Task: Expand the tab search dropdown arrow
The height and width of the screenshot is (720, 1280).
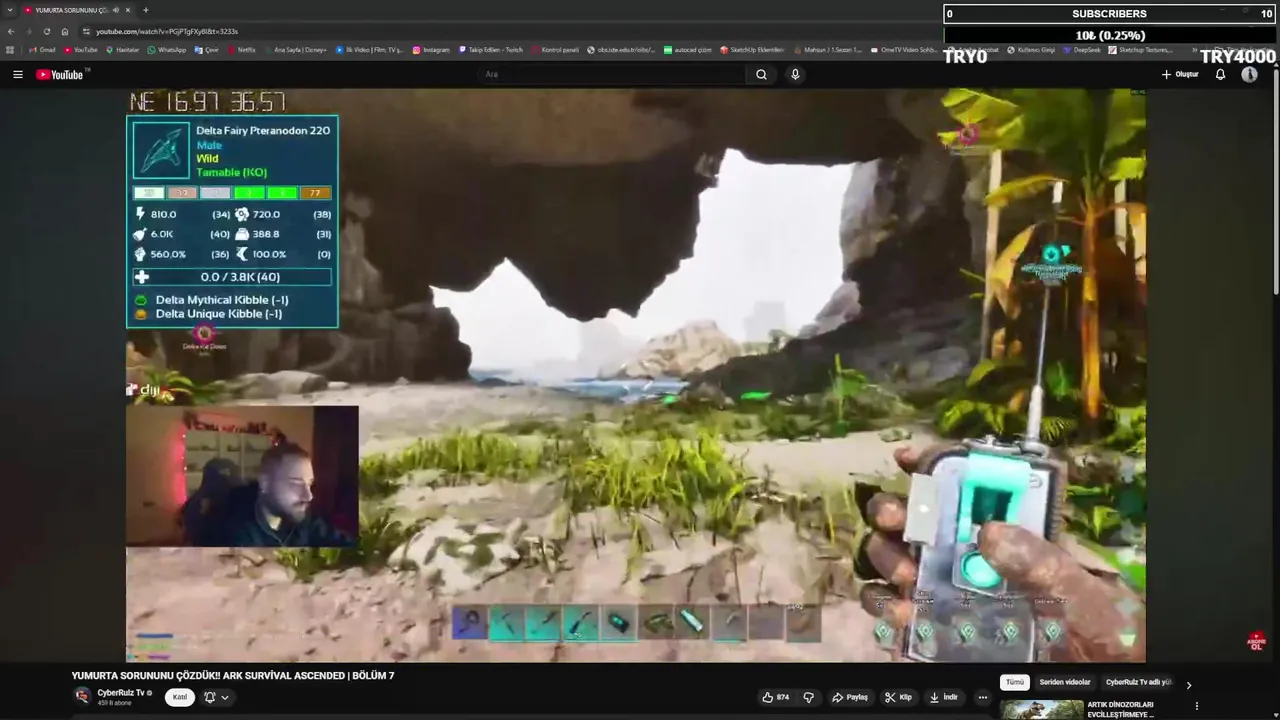Action: [x=9, y=10]
